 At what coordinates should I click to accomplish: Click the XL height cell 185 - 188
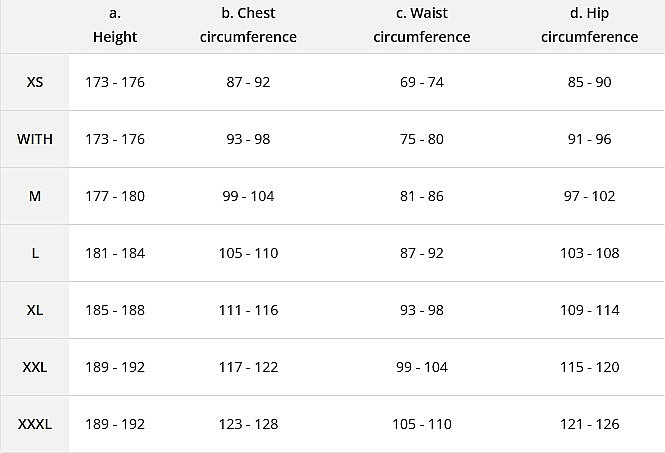tap(115, 310)
